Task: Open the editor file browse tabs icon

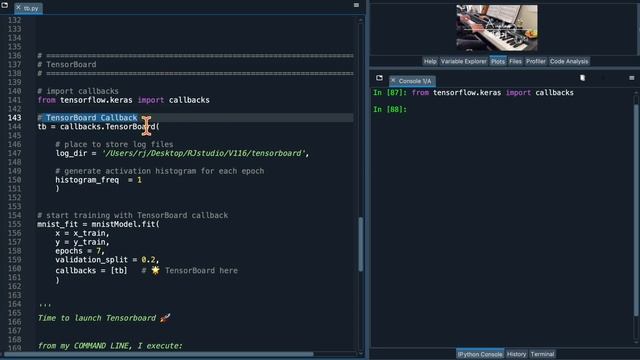Action: click(4, 5)
